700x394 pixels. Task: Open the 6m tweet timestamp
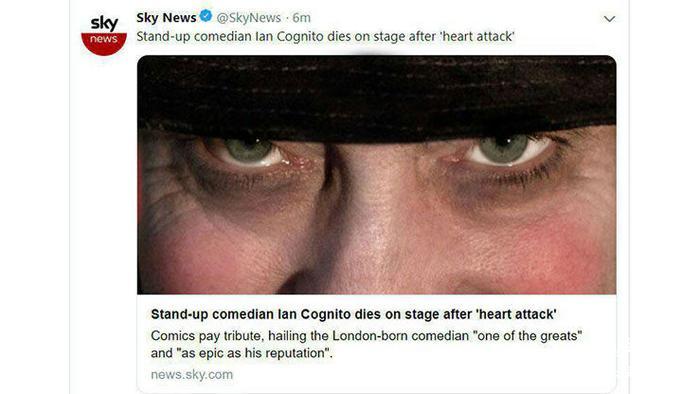[301, 17]
